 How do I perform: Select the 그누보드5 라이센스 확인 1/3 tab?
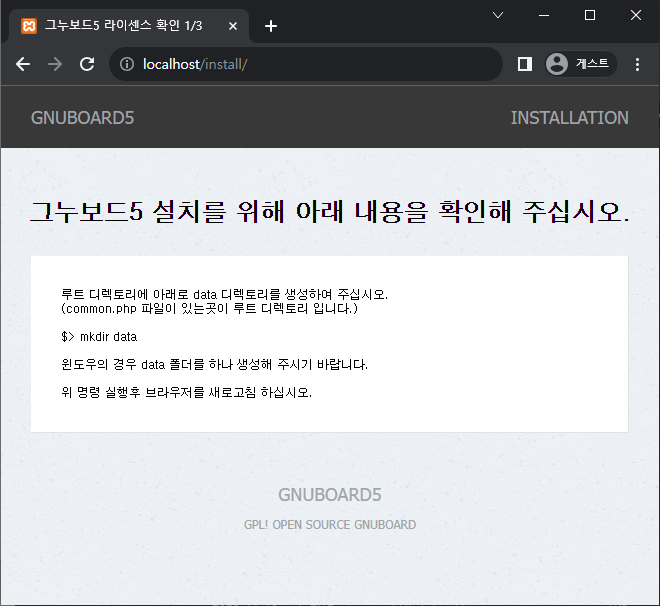pyautogui.click(x=129, y=26)
